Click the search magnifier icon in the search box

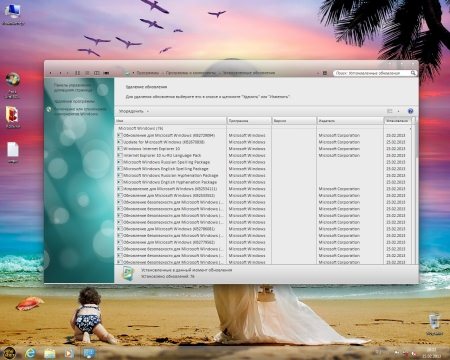pyautogui.click(x=413, y=73)
